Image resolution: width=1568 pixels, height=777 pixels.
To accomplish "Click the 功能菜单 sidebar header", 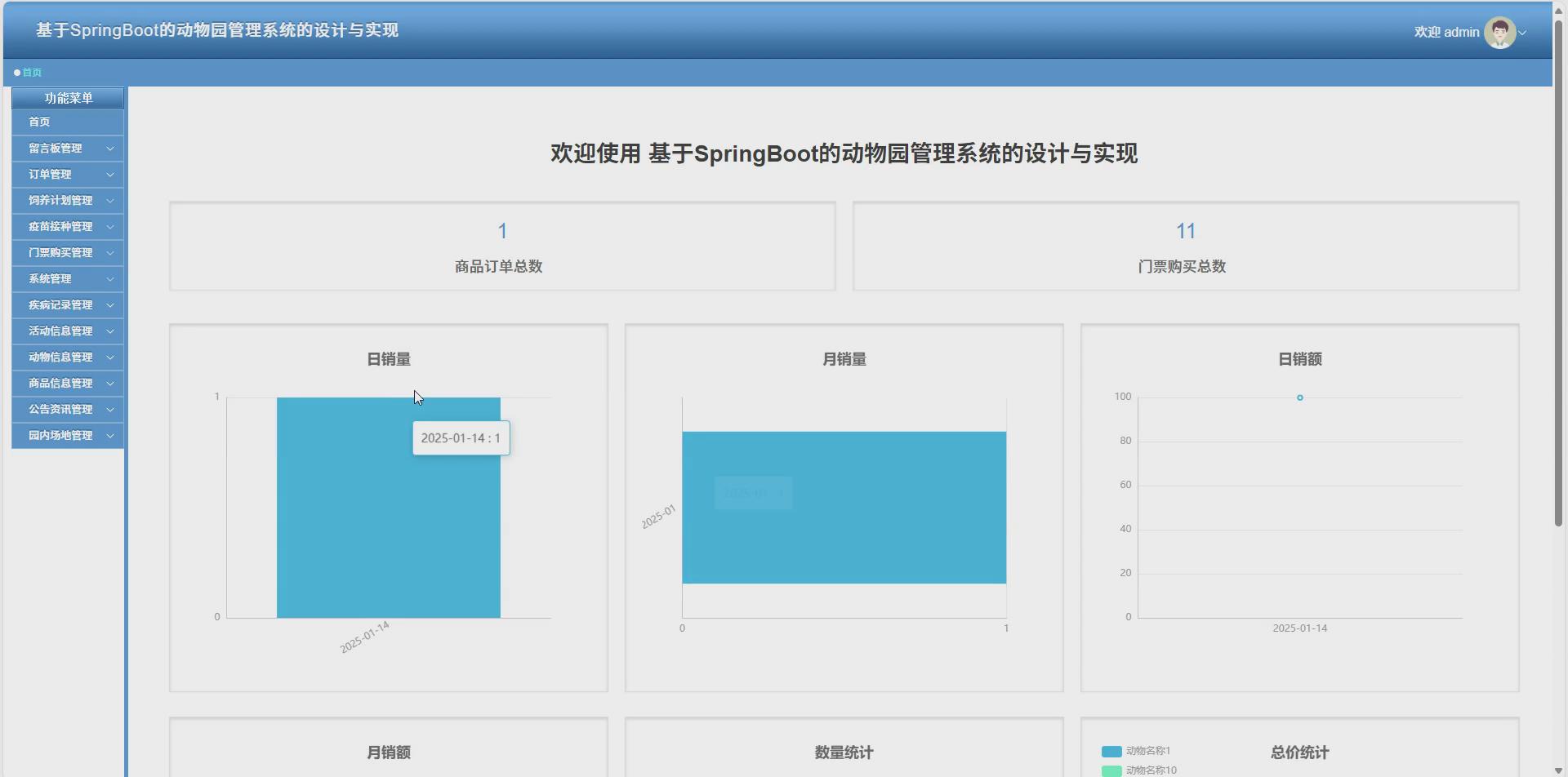I will tap(68, 98).
